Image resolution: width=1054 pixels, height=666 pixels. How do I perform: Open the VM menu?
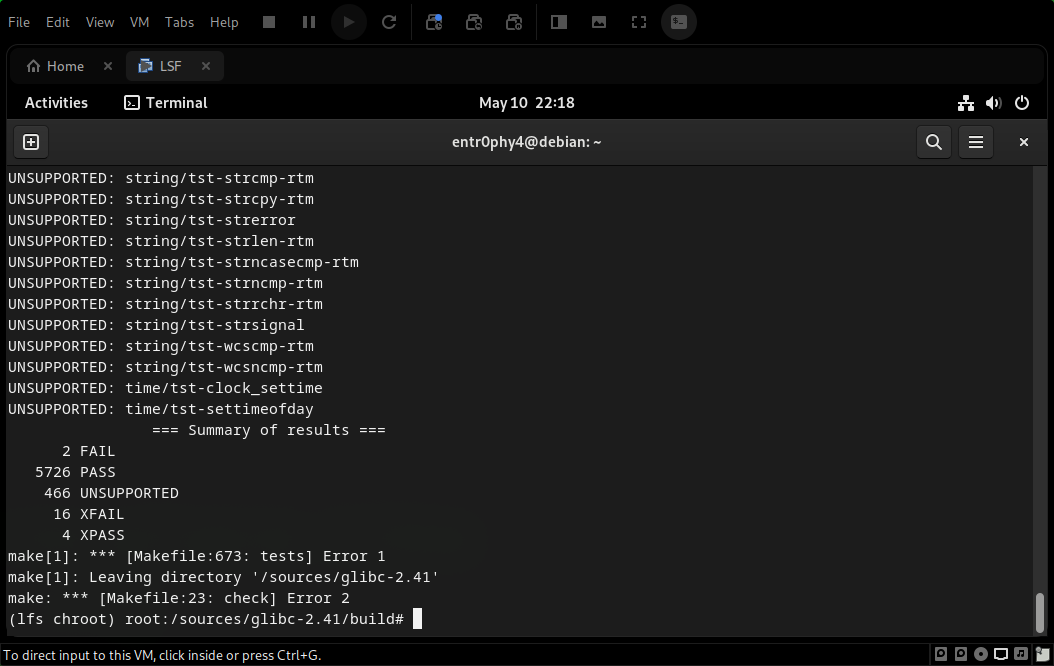pos(139,22)
